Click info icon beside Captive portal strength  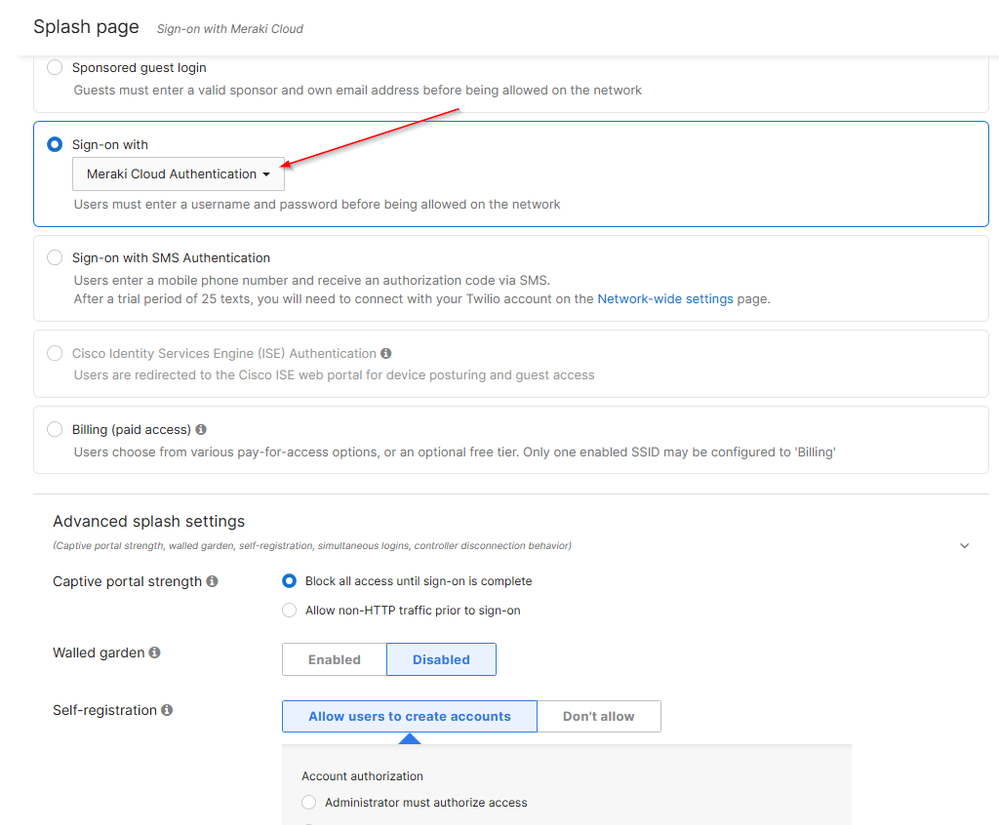(x=212, y=581)
